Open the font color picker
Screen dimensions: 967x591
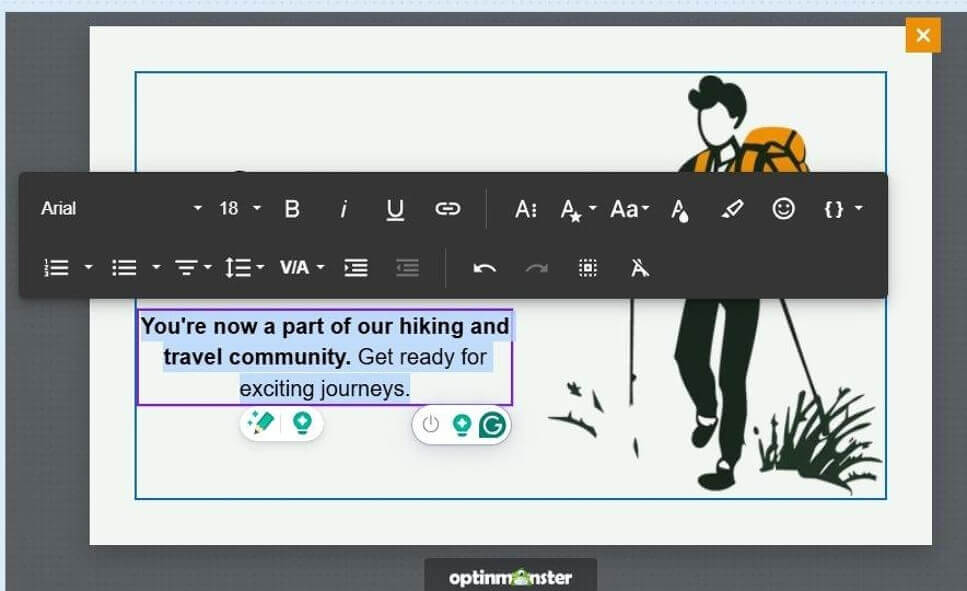click(679, 208)
